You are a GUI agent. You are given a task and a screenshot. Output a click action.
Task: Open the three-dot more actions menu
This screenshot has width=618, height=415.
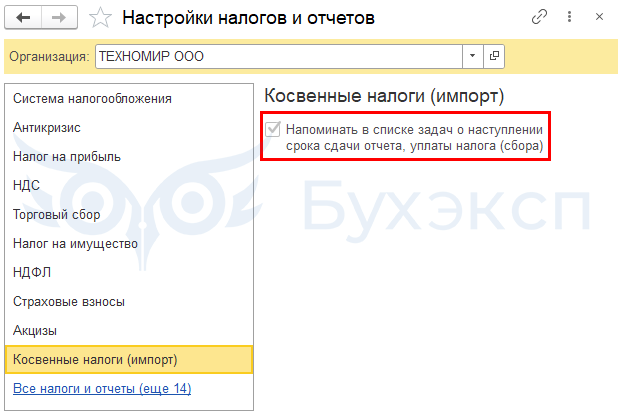click(569, 17)
